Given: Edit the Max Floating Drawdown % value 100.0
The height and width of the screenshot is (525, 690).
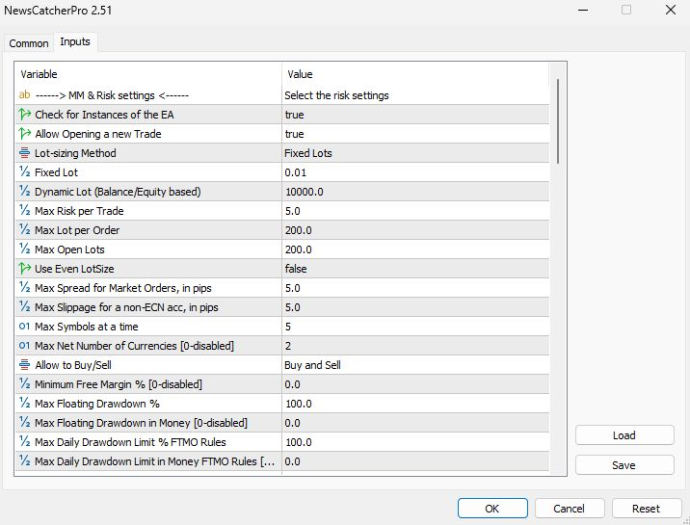Looking at the screenshot, I should pos(415,403).
